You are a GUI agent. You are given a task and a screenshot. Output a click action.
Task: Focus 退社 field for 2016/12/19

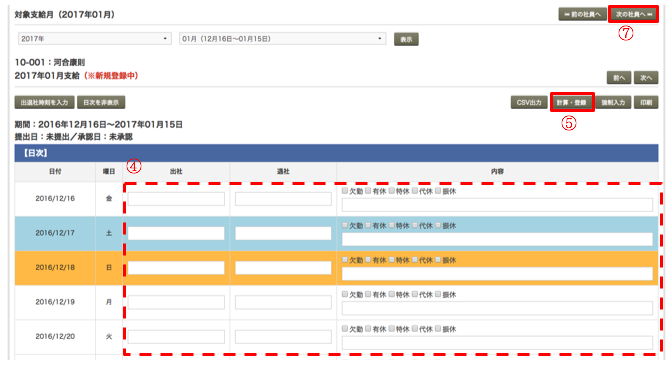[283, 302]
